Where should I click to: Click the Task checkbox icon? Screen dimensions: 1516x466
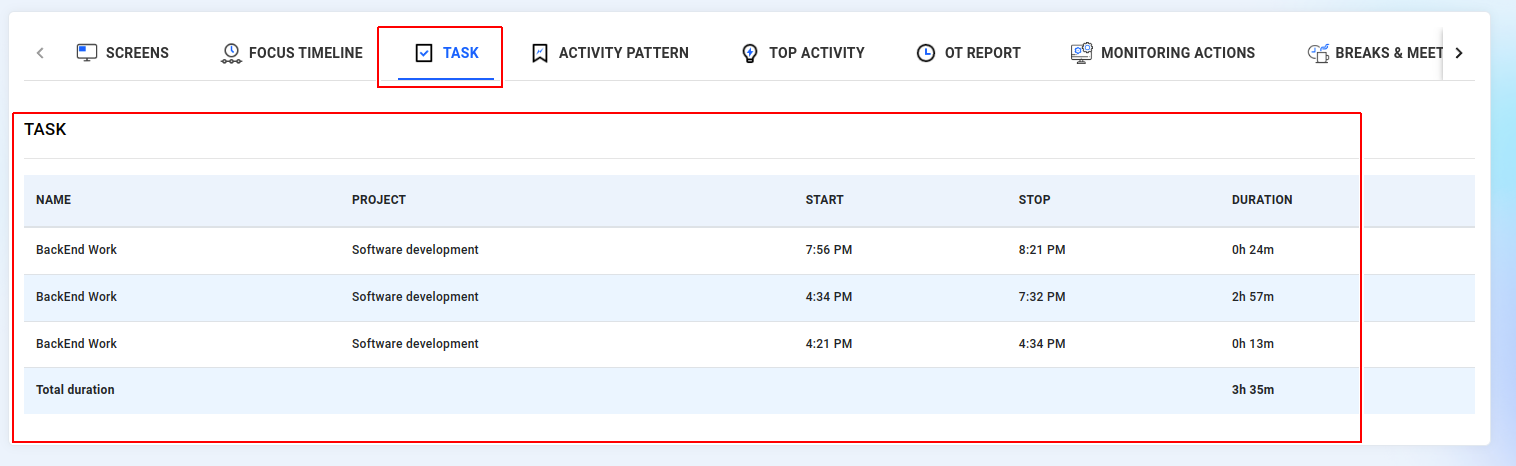click(x=424, y=53)
